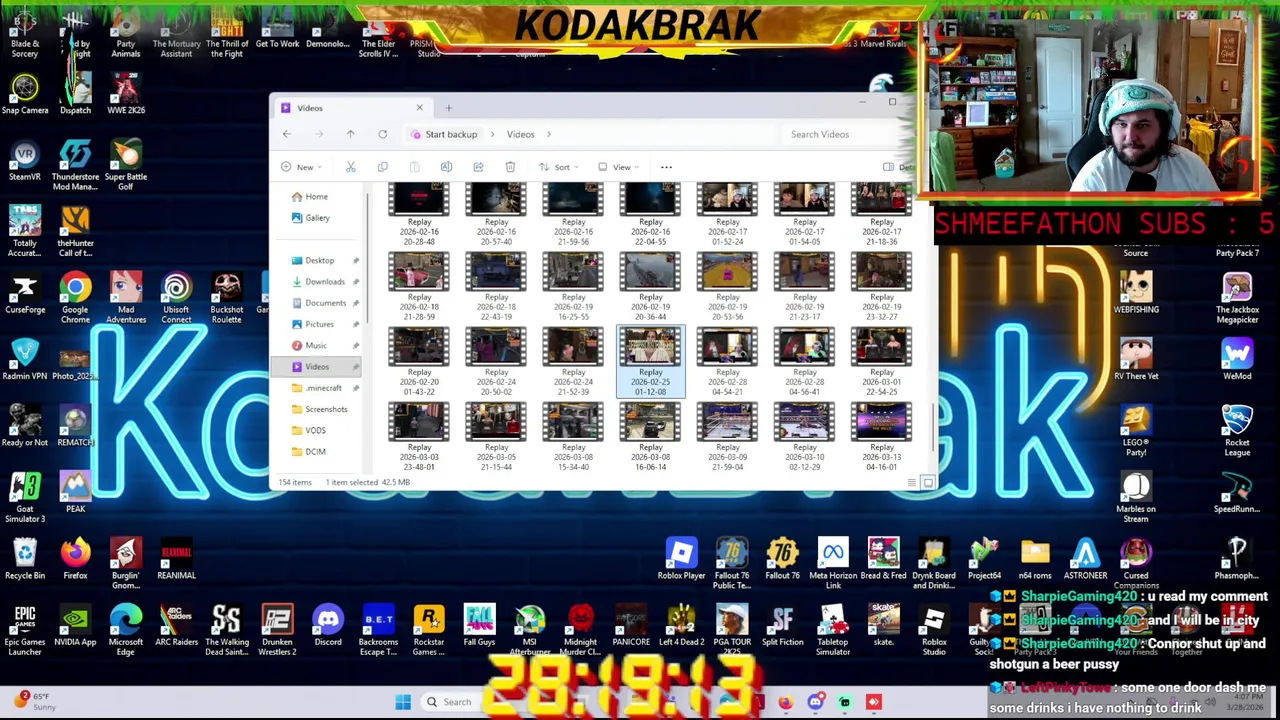Click the Start backup button
The width and height of the screenshot is (1280, 720).
pos(445,134)
